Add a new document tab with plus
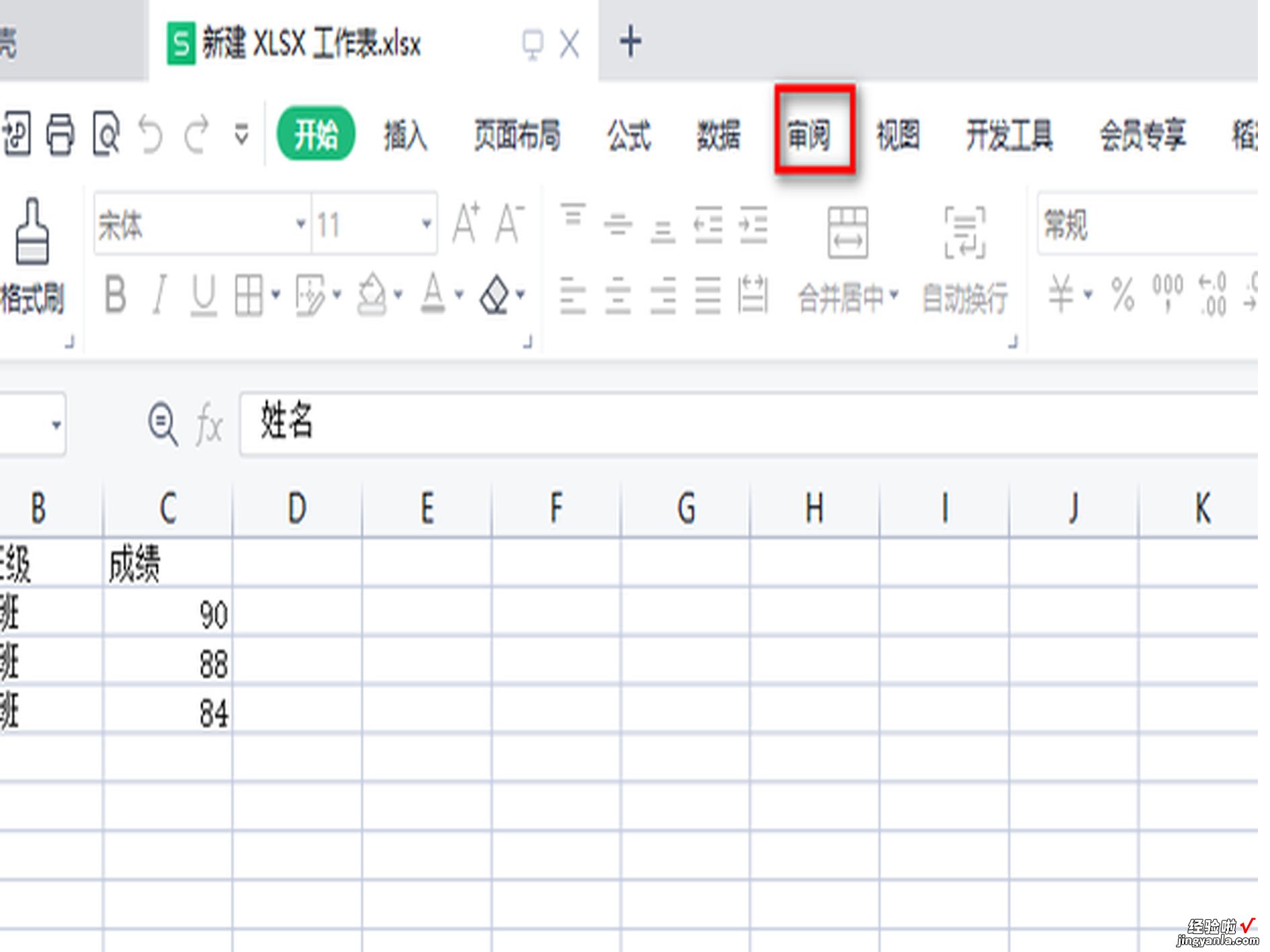This screenshot has height=952, width=1270. 630,42
